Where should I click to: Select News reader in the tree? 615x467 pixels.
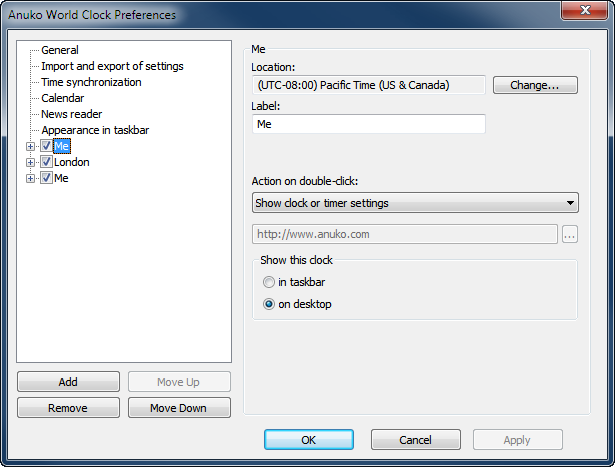[x=71, y=114]
